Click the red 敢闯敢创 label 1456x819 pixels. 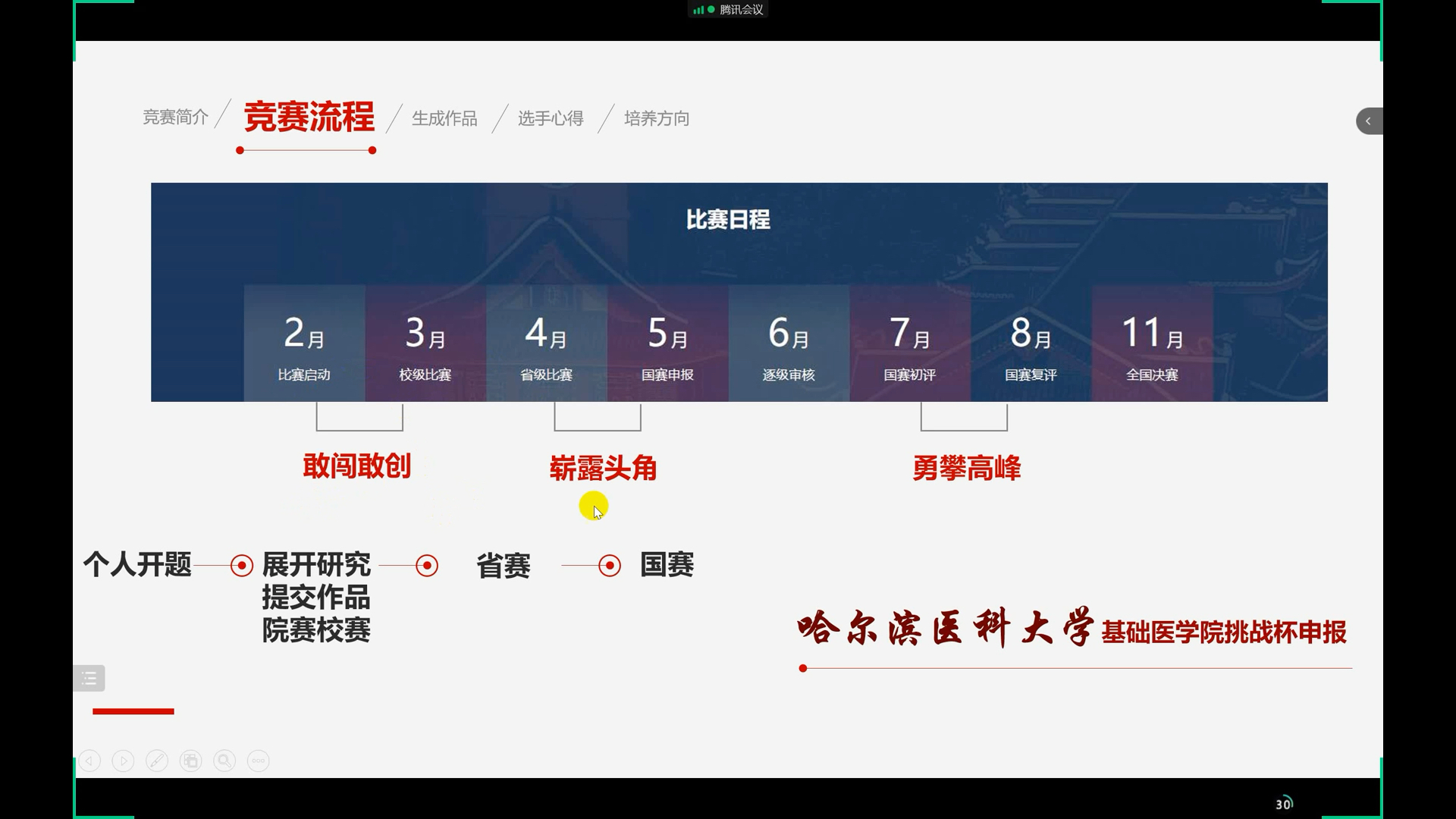[x=357, y=466]
